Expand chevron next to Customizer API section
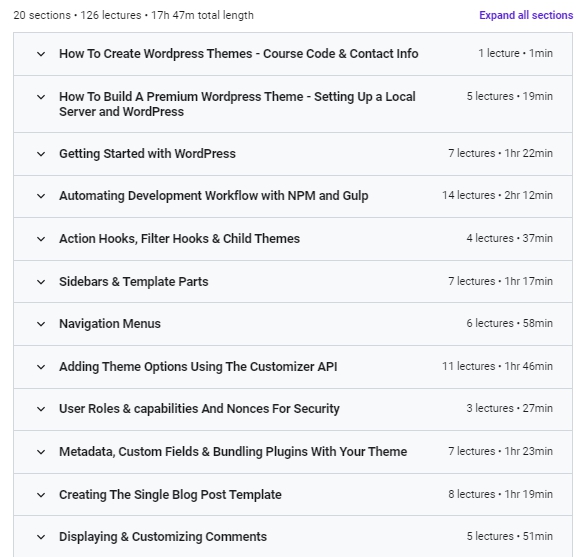The height and width of the screenshot is (557, 584). 41,367
